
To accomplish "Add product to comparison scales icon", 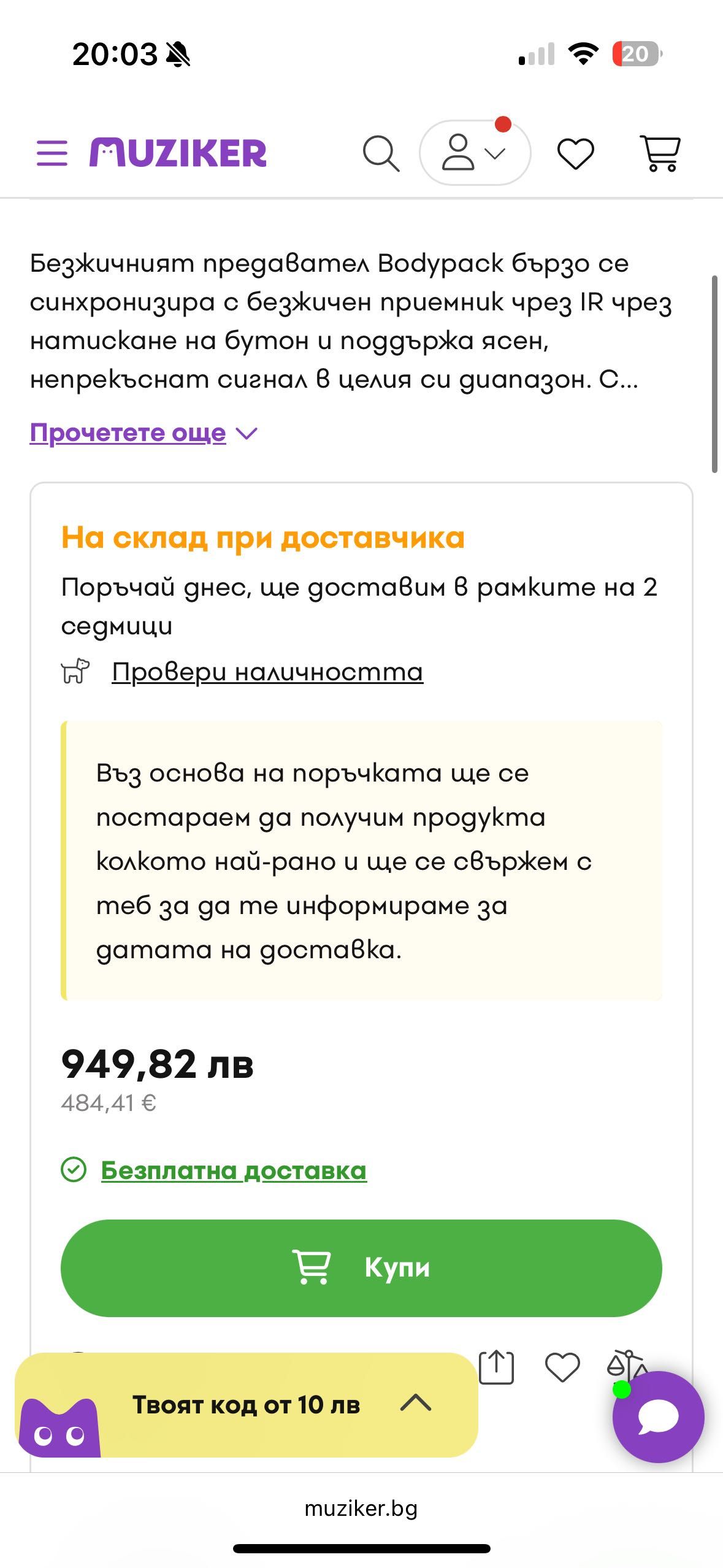I will click(x=627, y=1366).
